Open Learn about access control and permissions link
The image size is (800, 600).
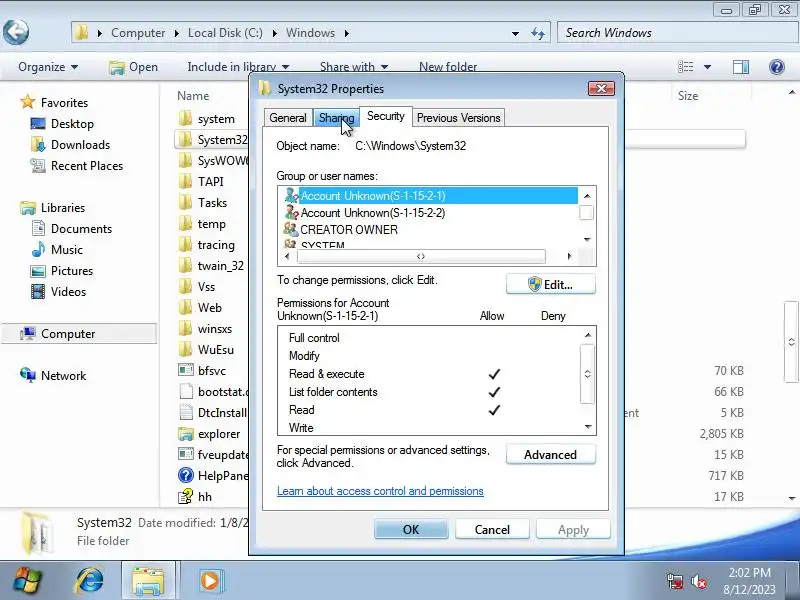[x=380, y=491]
